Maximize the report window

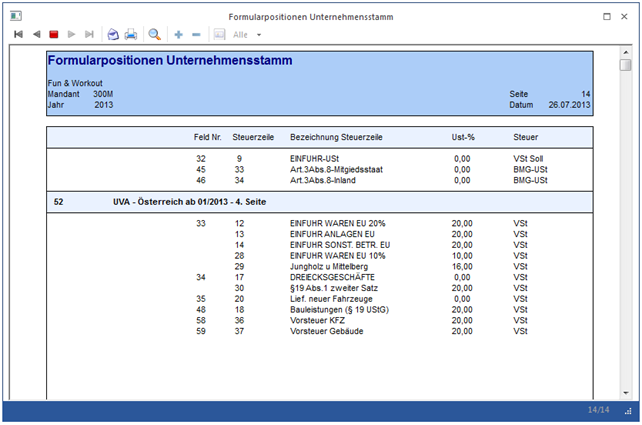607,15
